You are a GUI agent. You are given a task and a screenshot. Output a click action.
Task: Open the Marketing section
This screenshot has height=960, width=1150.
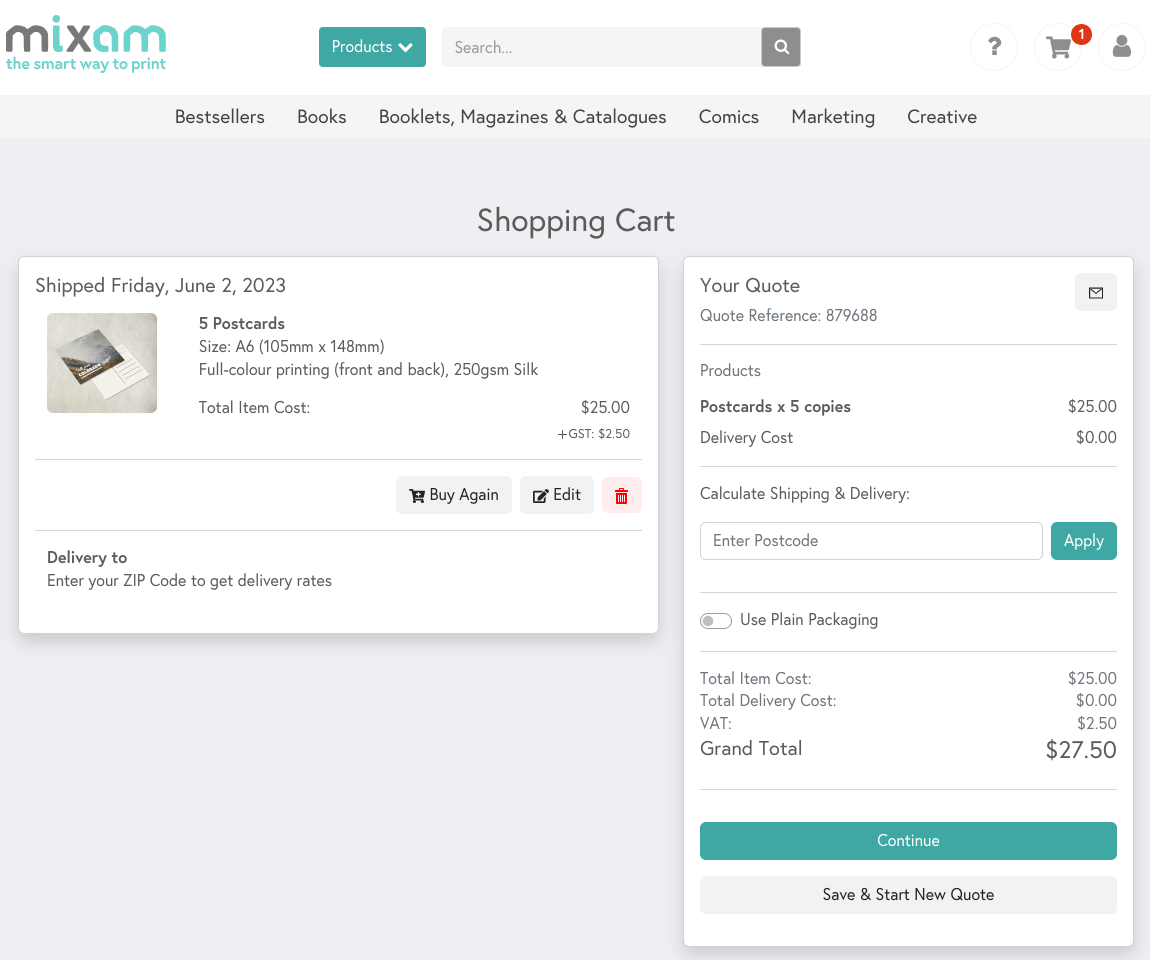(833, 117)
